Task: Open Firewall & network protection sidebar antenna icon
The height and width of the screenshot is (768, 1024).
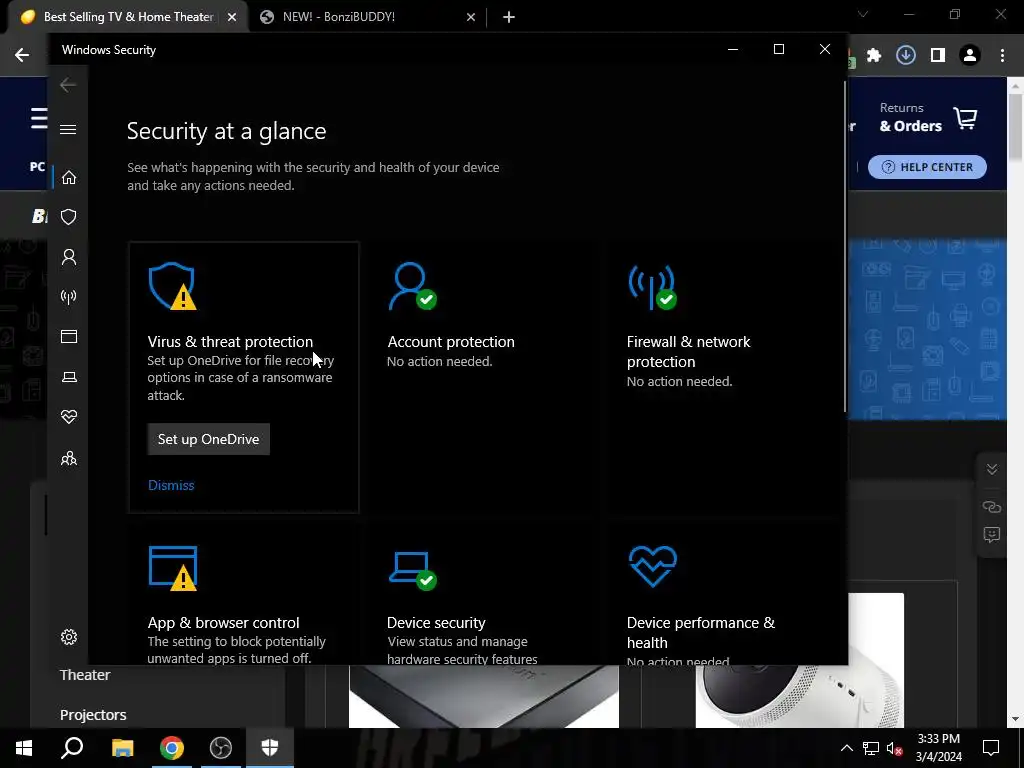Action: [x=69, y=297]
